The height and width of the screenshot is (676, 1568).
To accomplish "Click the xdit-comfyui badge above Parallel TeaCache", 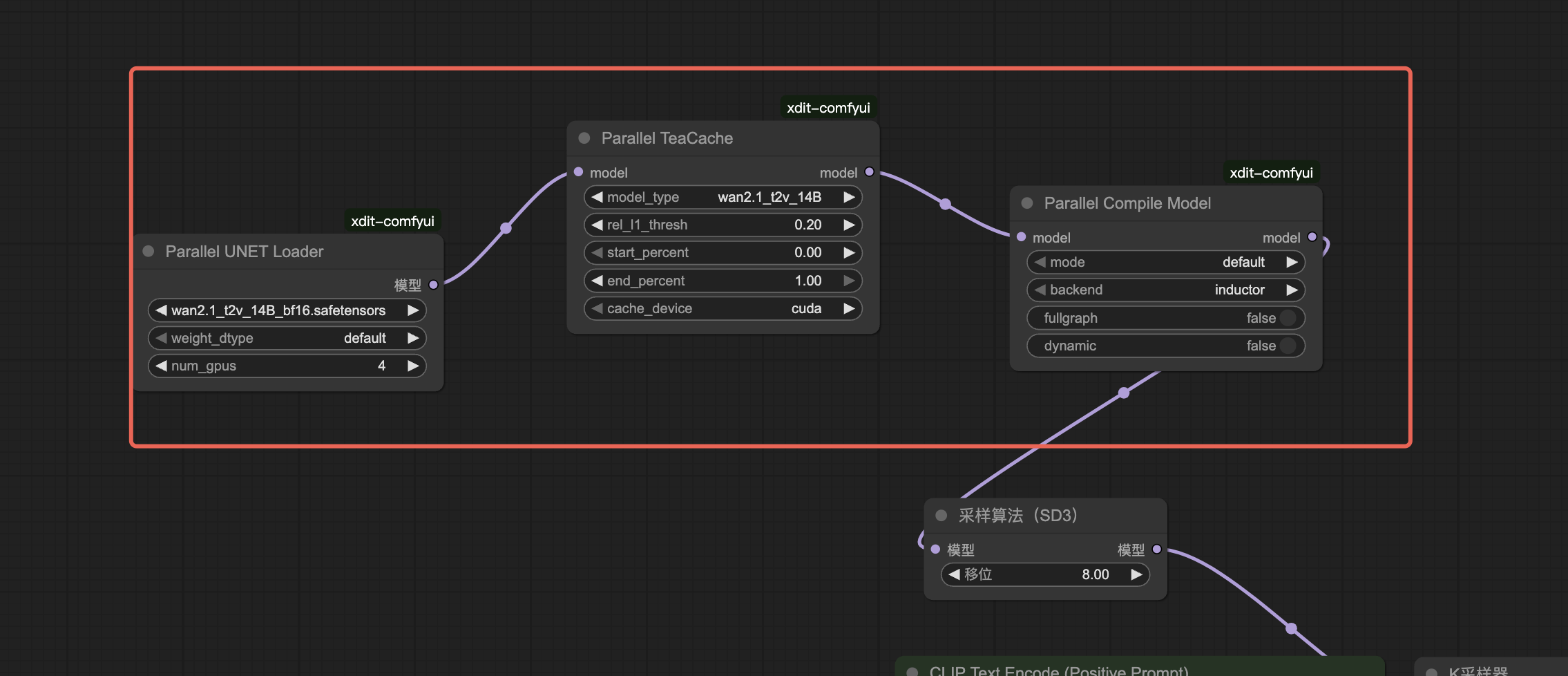I will coord(828,108).
